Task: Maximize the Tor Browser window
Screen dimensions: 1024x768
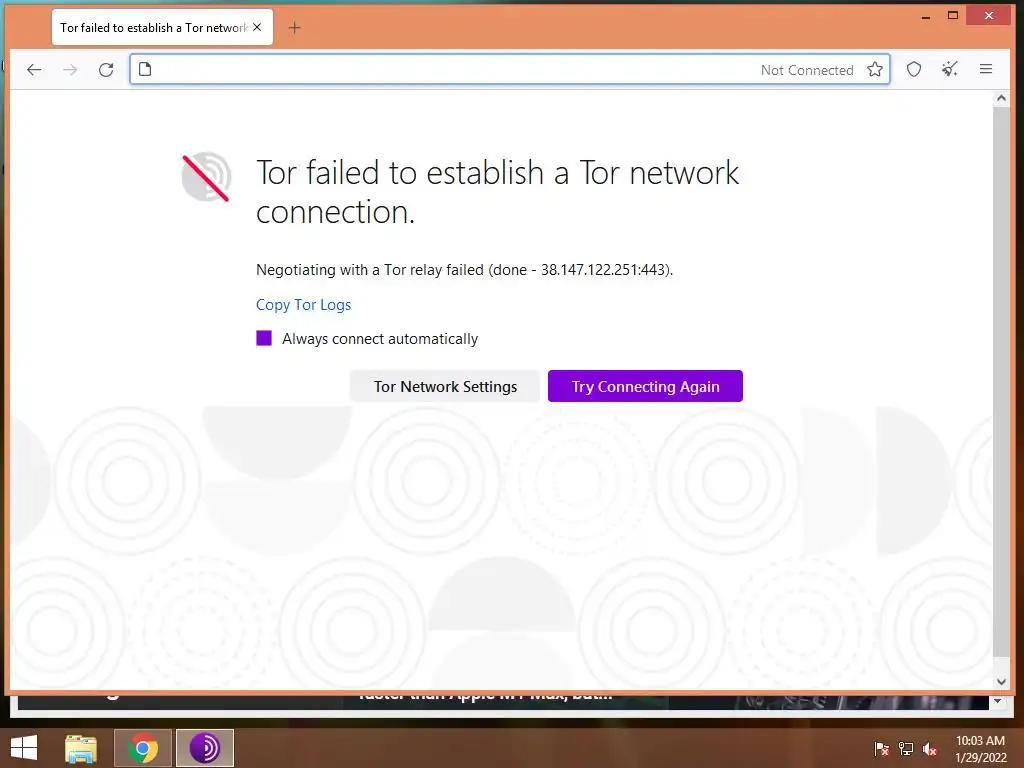Action: (953, 16)
